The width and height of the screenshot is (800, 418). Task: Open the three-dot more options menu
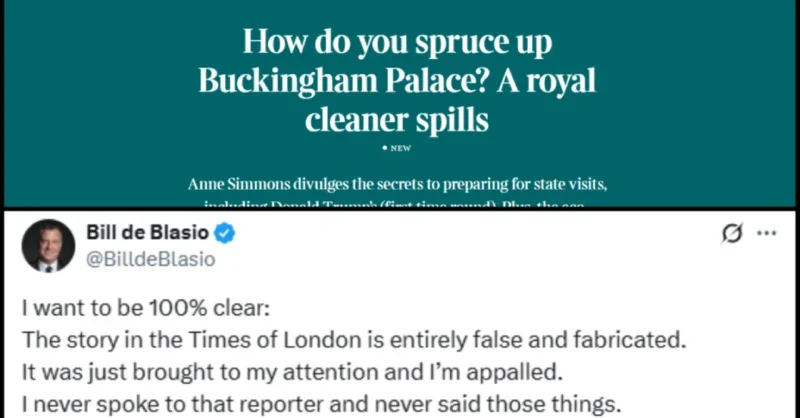coord(766,235)
